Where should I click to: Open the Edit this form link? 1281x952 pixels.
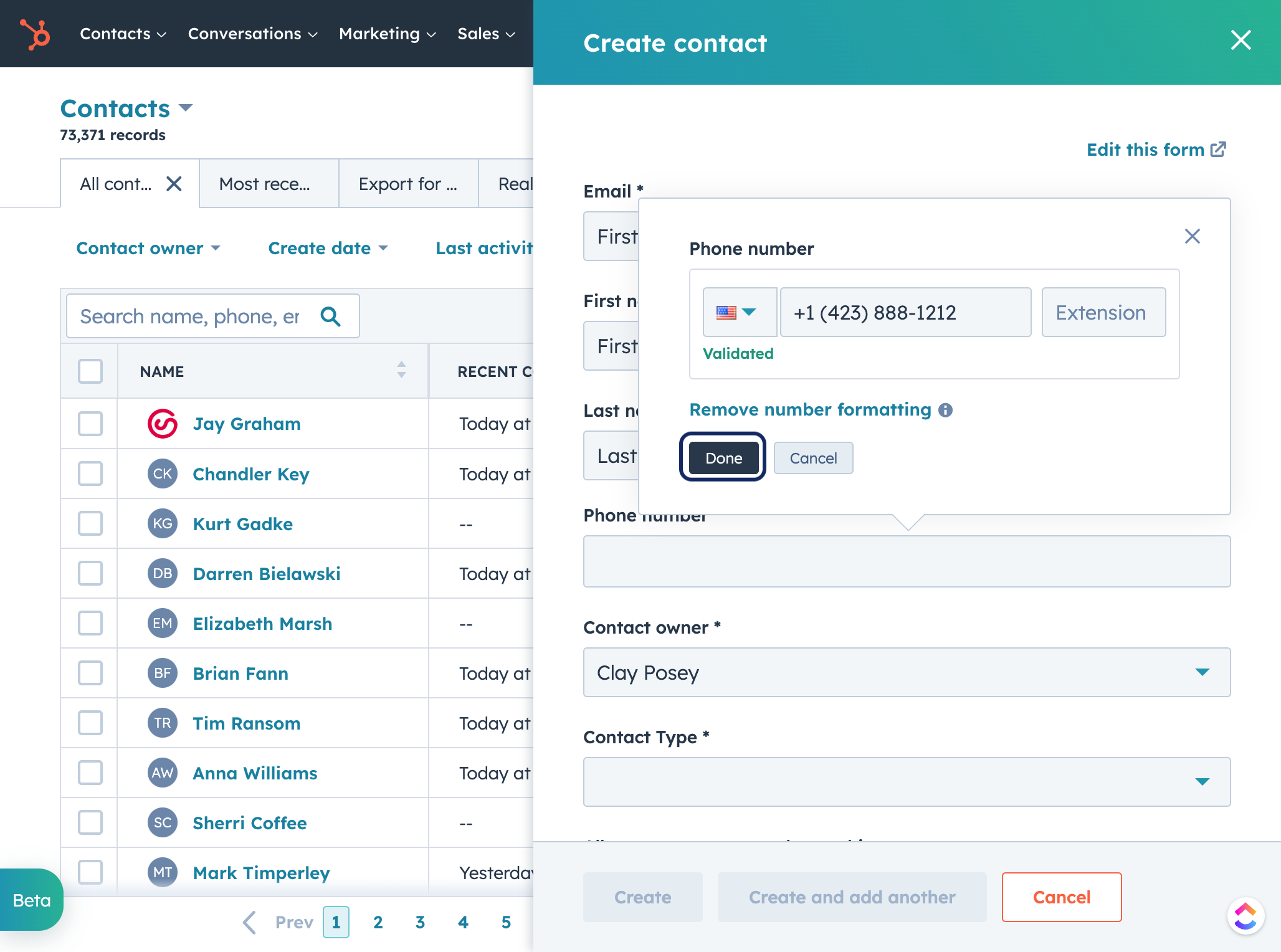click(x=1156, y=150)
